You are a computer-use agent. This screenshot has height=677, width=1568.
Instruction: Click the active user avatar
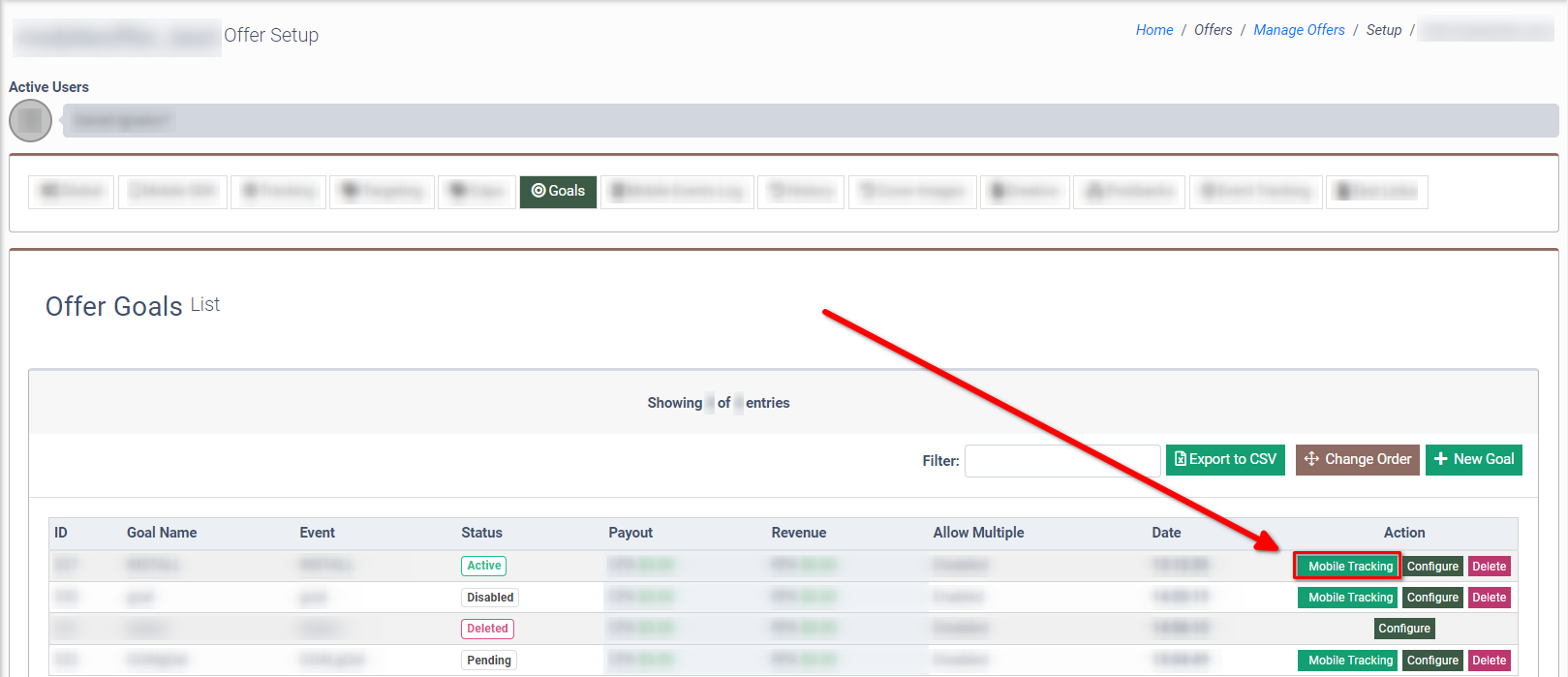[x=30, y=120]
